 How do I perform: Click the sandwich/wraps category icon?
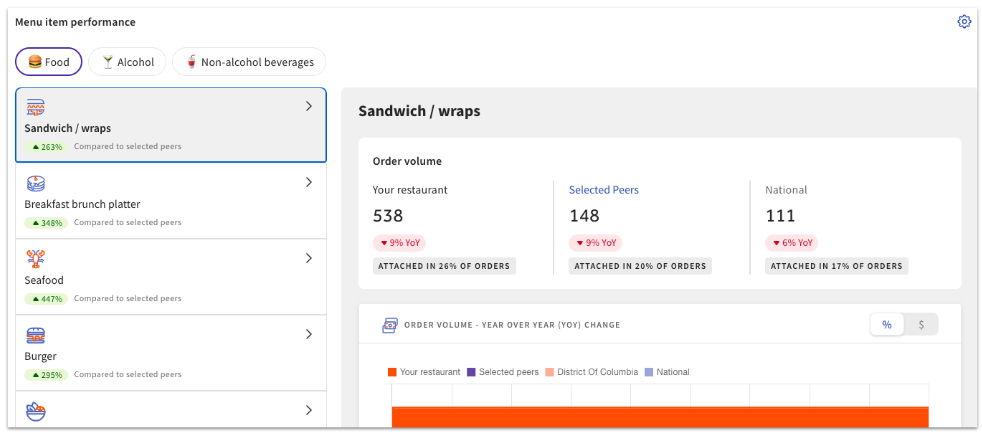coord(35,107)
